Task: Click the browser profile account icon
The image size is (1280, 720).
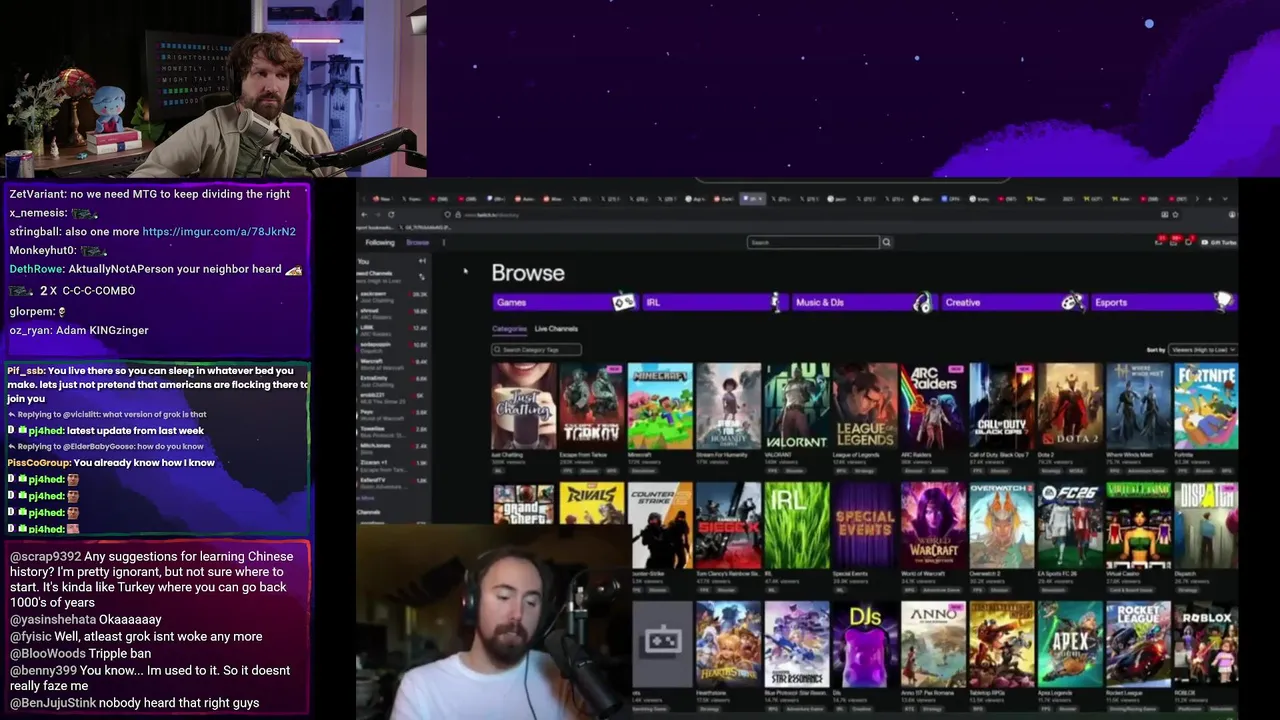Action: tap(1232, 214)
